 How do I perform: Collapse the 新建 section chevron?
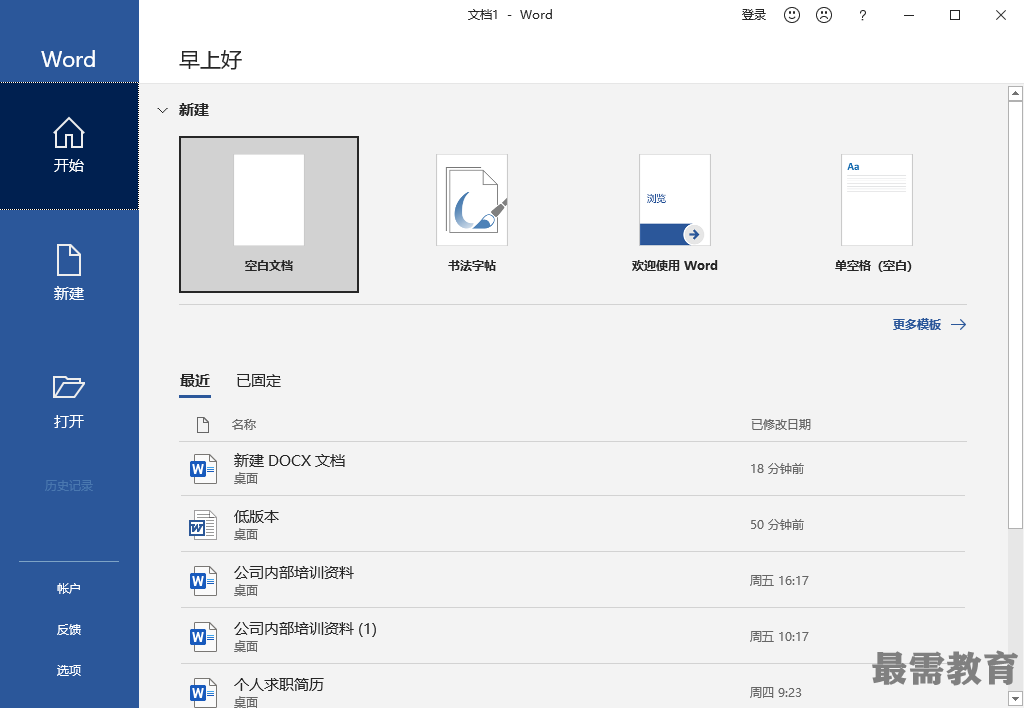(163, 110)
